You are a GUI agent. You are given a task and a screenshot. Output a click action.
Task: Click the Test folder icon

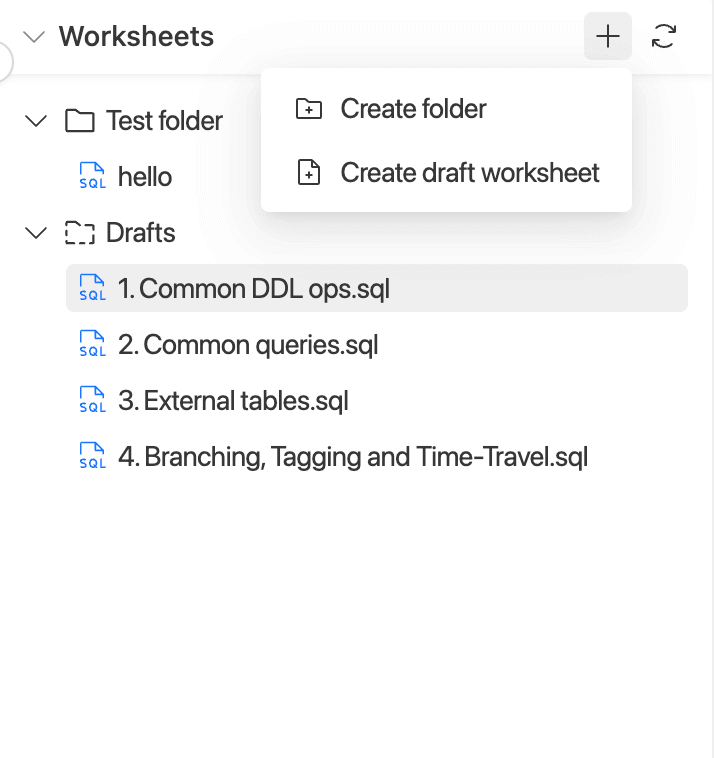pyautogui.click(x=79, y=121)
